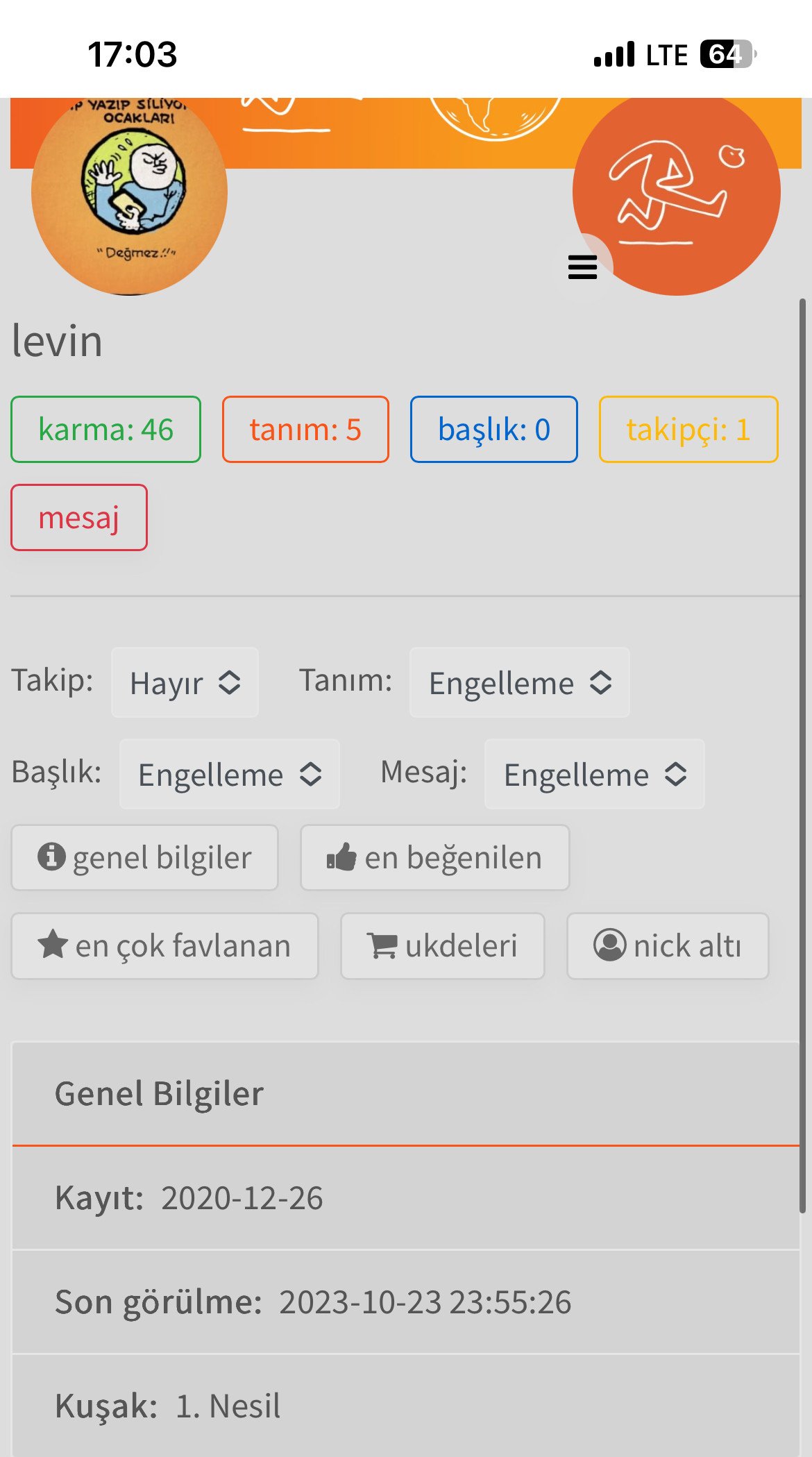Tap the battery indicator in status bar
Viewport: 812px width, 1457px height.
[x=727, y=54]
